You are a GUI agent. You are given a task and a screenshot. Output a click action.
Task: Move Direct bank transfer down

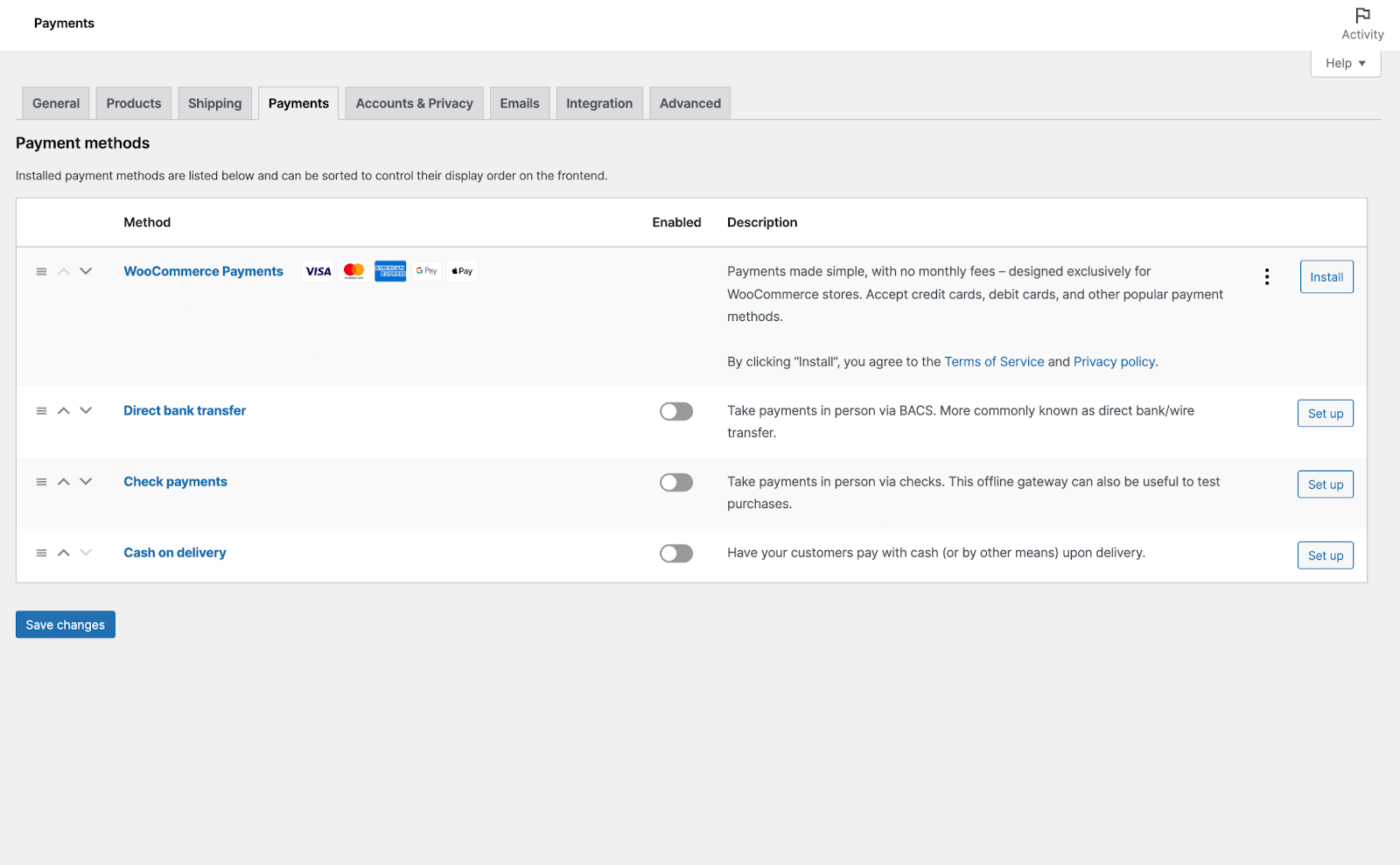(x=86, y=411)
